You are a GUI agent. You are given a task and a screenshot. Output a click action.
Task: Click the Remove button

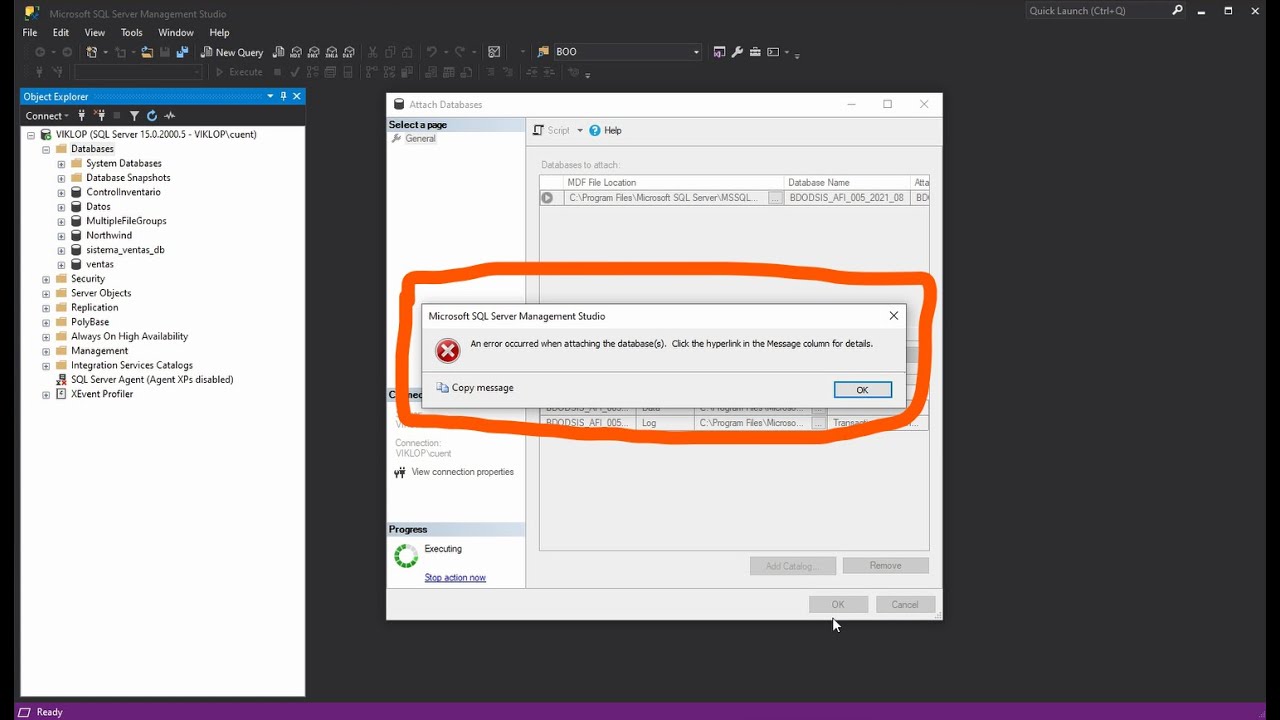885,566
